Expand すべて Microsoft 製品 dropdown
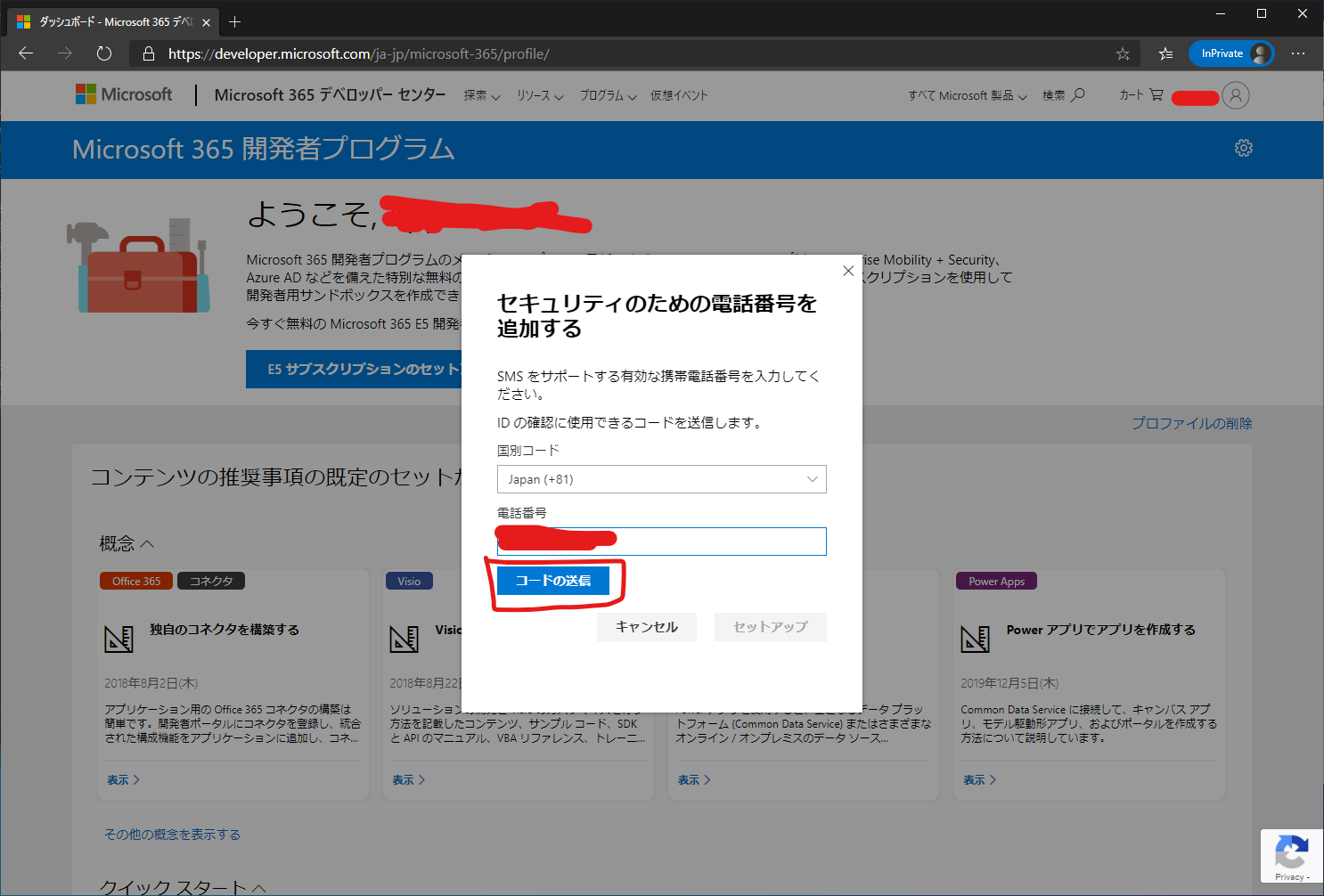1324x896 pixels. (968, 95)
